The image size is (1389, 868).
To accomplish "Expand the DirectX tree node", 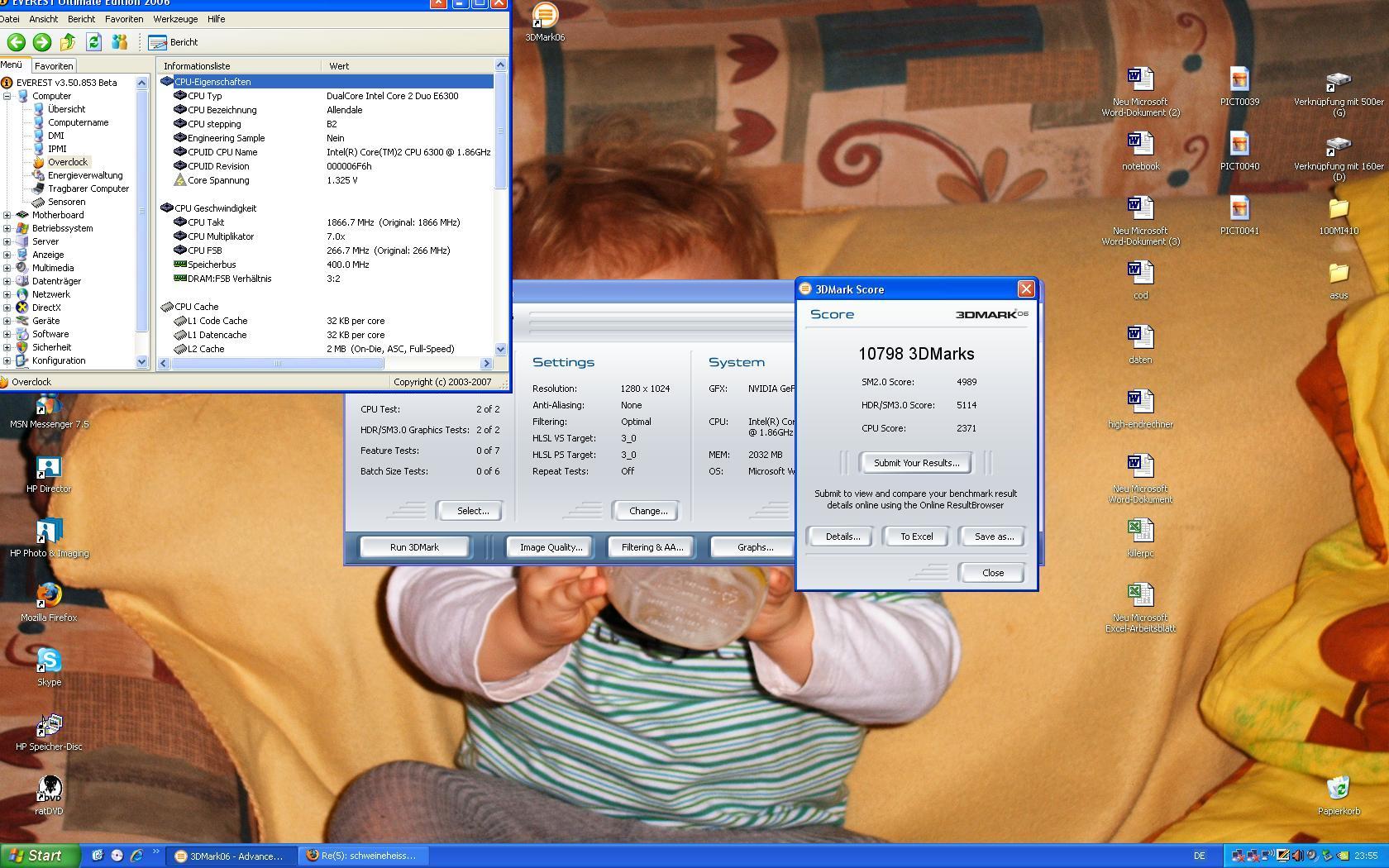I will pyautogui.click(x=7, y=308).
